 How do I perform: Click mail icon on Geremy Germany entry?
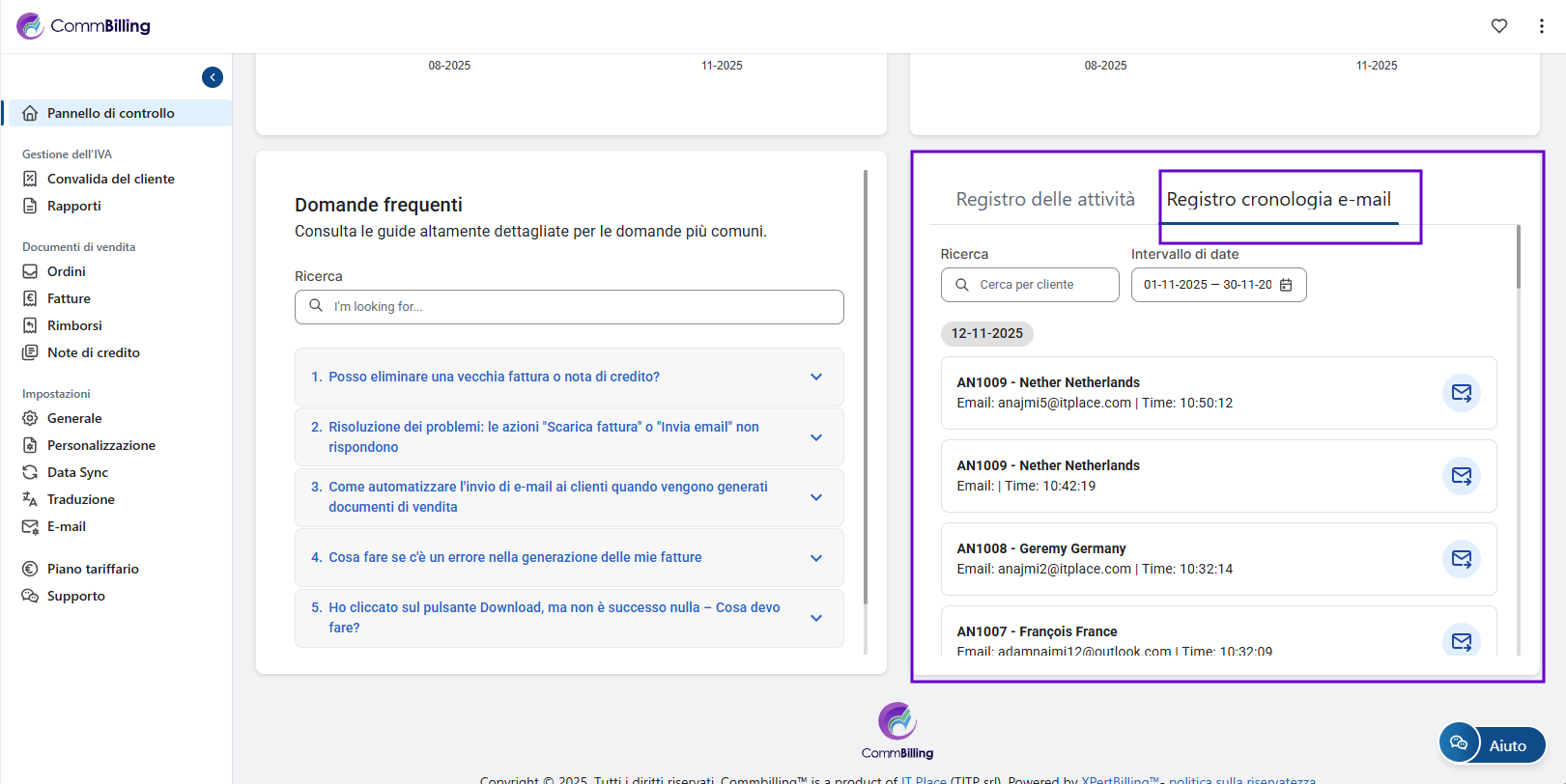point(1461,559)
